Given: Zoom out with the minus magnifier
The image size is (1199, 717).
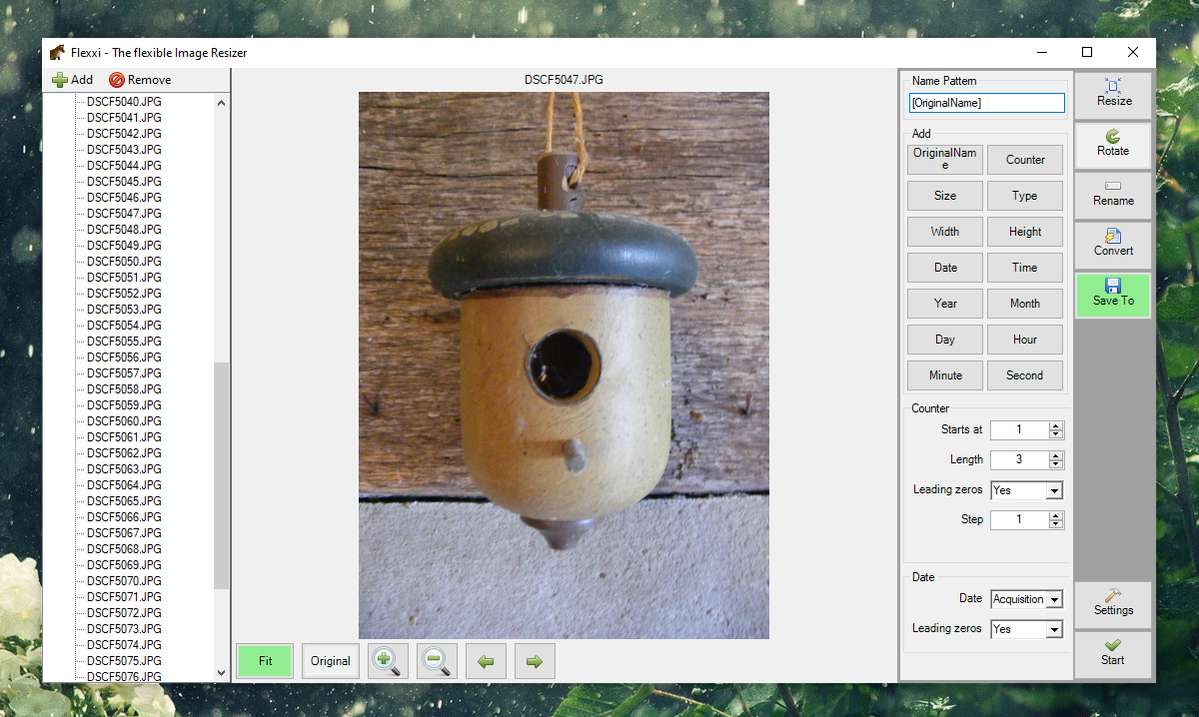Looking at the screenshot, I should coord(437,661).
